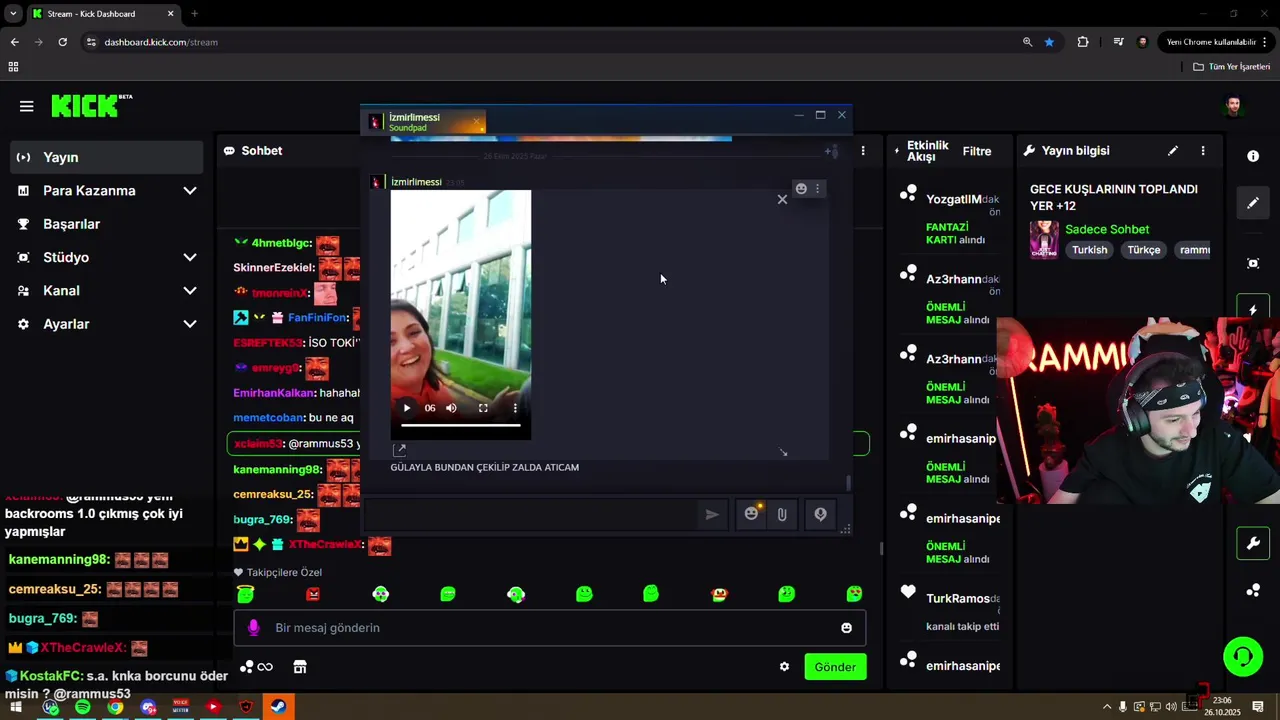Edit stream info with pencil icon

tap(1173, 151)
